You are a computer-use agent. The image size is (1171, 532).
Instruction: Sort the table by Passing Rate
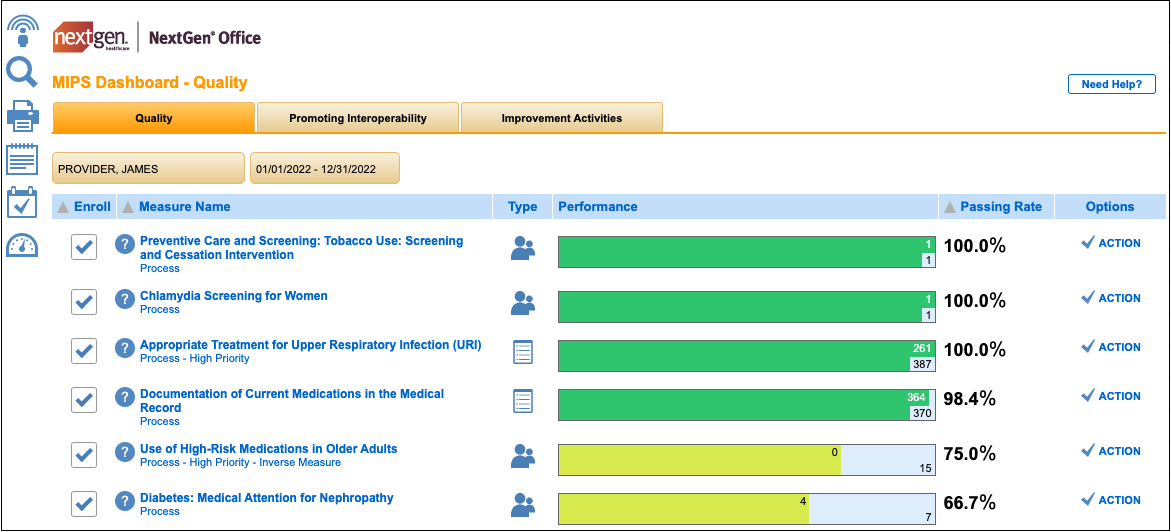coord(1000,207)
